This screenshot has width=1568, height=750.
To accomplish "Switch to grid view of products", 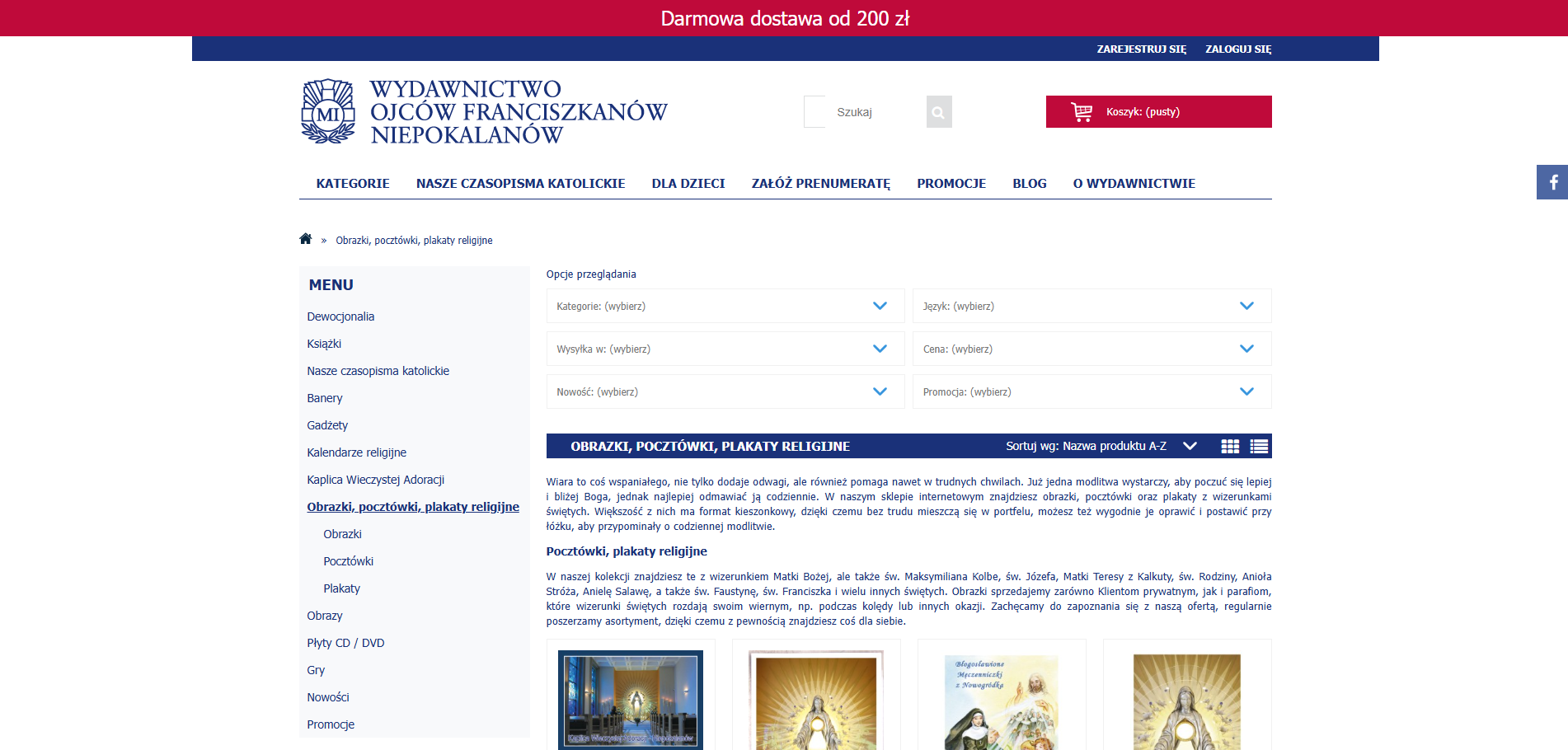I will [1230, 446].
